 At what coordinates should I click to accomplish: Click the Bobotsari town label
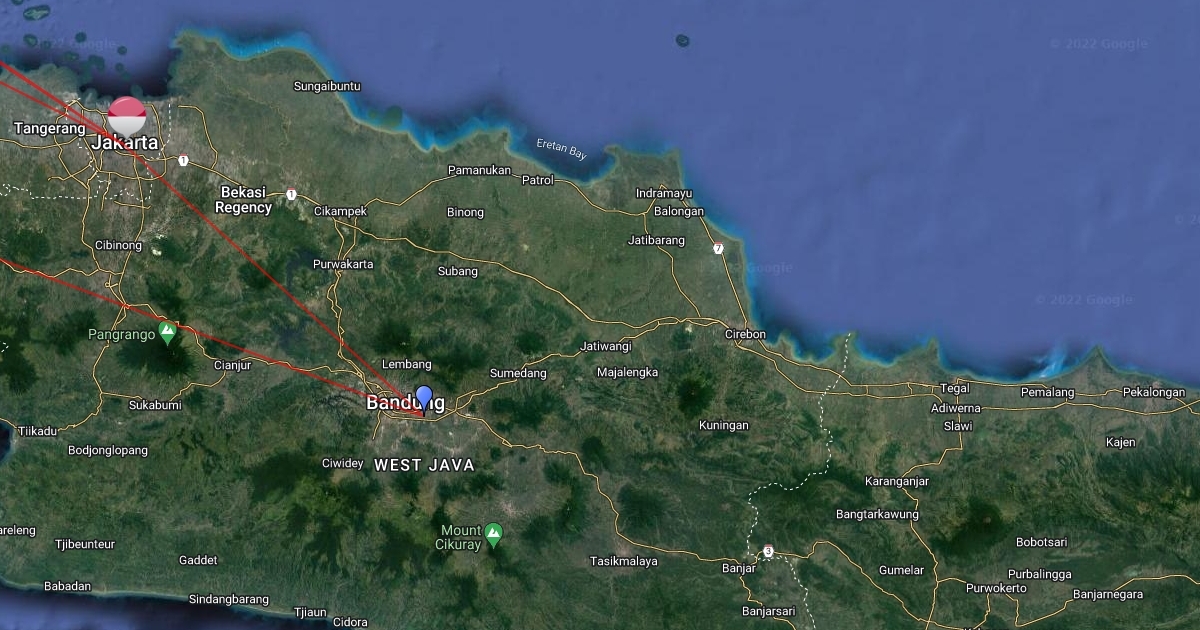[x=1041, y=542]
